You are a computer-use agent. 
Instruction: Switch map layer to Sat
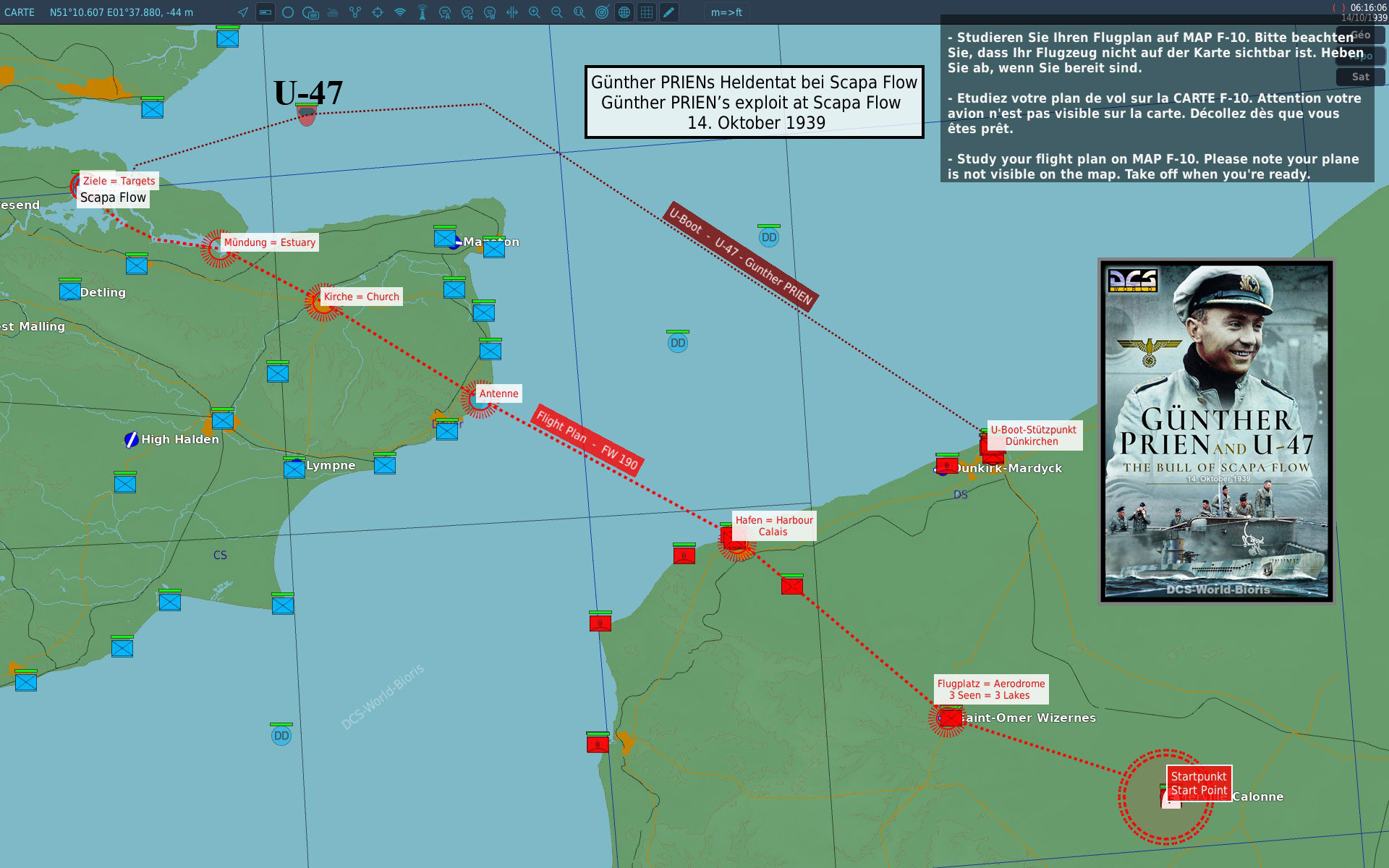tap(1360, 77)
